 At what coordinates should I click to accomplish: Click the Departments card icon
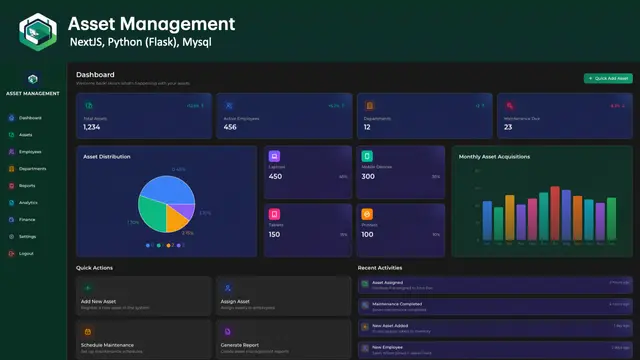pos(369,106)
